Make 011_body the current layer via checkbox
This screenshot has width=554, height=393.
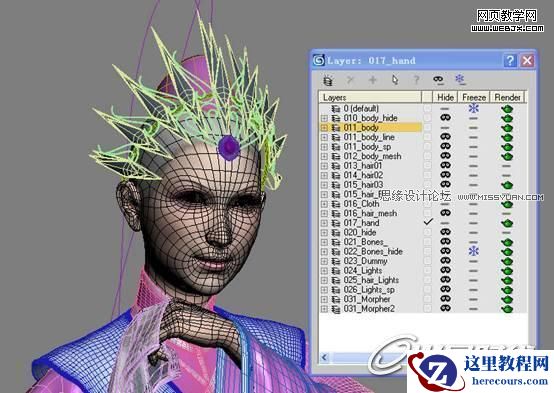(x=428, y=127)
